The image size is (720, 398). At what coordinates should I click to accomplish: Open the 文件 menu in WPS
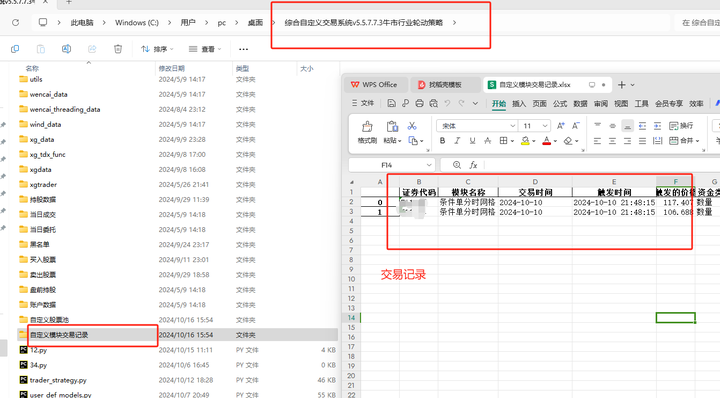pyautogui.click(x=363, y=103)
